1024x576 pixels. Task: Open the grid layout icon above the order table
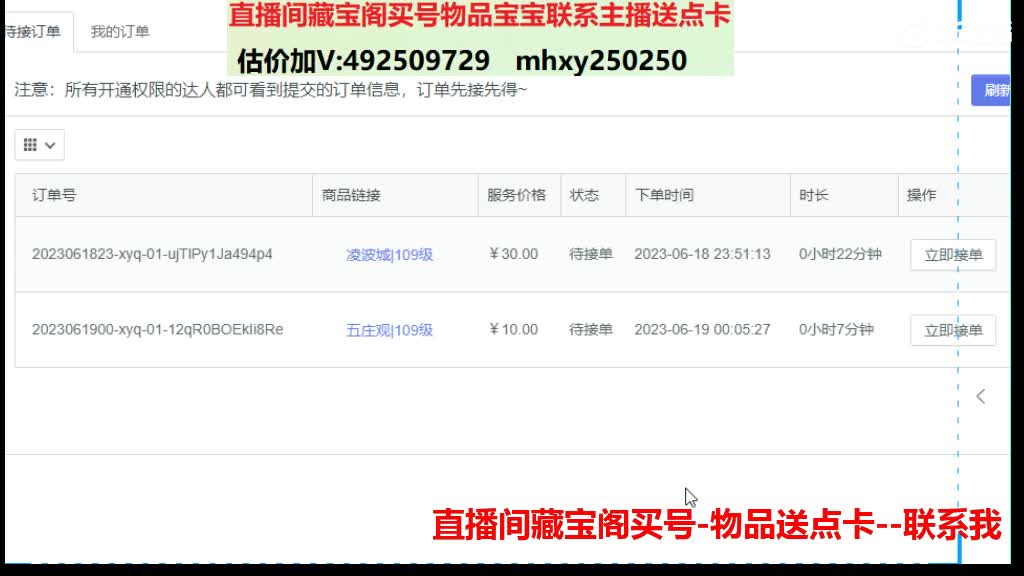click(x=33, y=144)
